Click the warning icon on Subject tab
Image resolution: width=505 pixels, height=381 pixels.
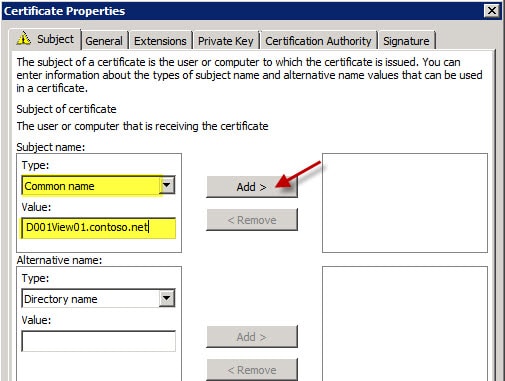(x=24, y=38)
